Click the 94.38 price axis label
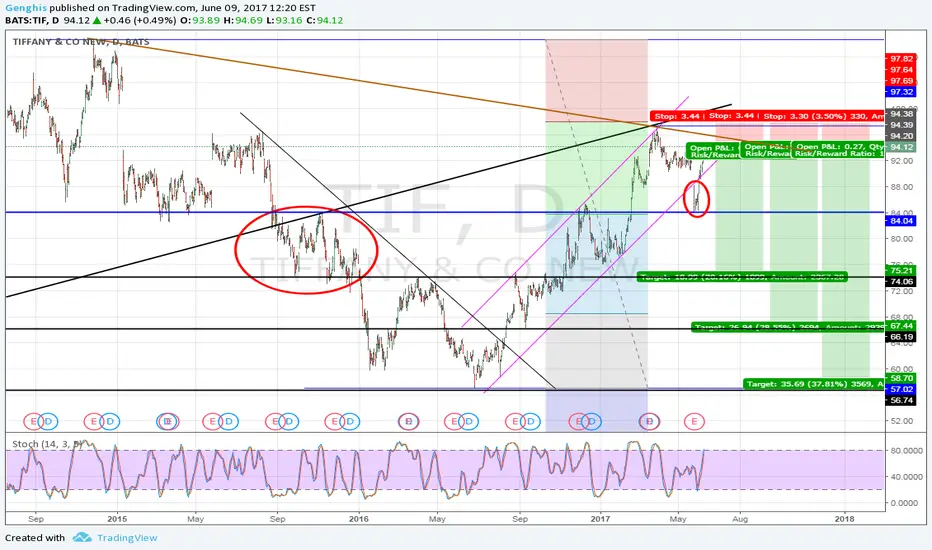The image size is (932, 550). coord(901,114)
